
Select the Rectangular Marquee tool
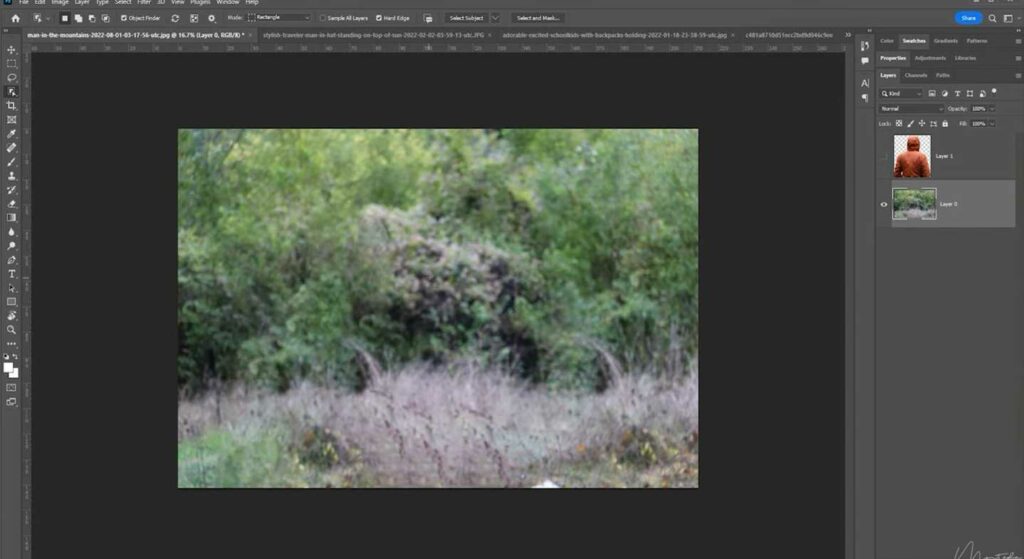11,63
